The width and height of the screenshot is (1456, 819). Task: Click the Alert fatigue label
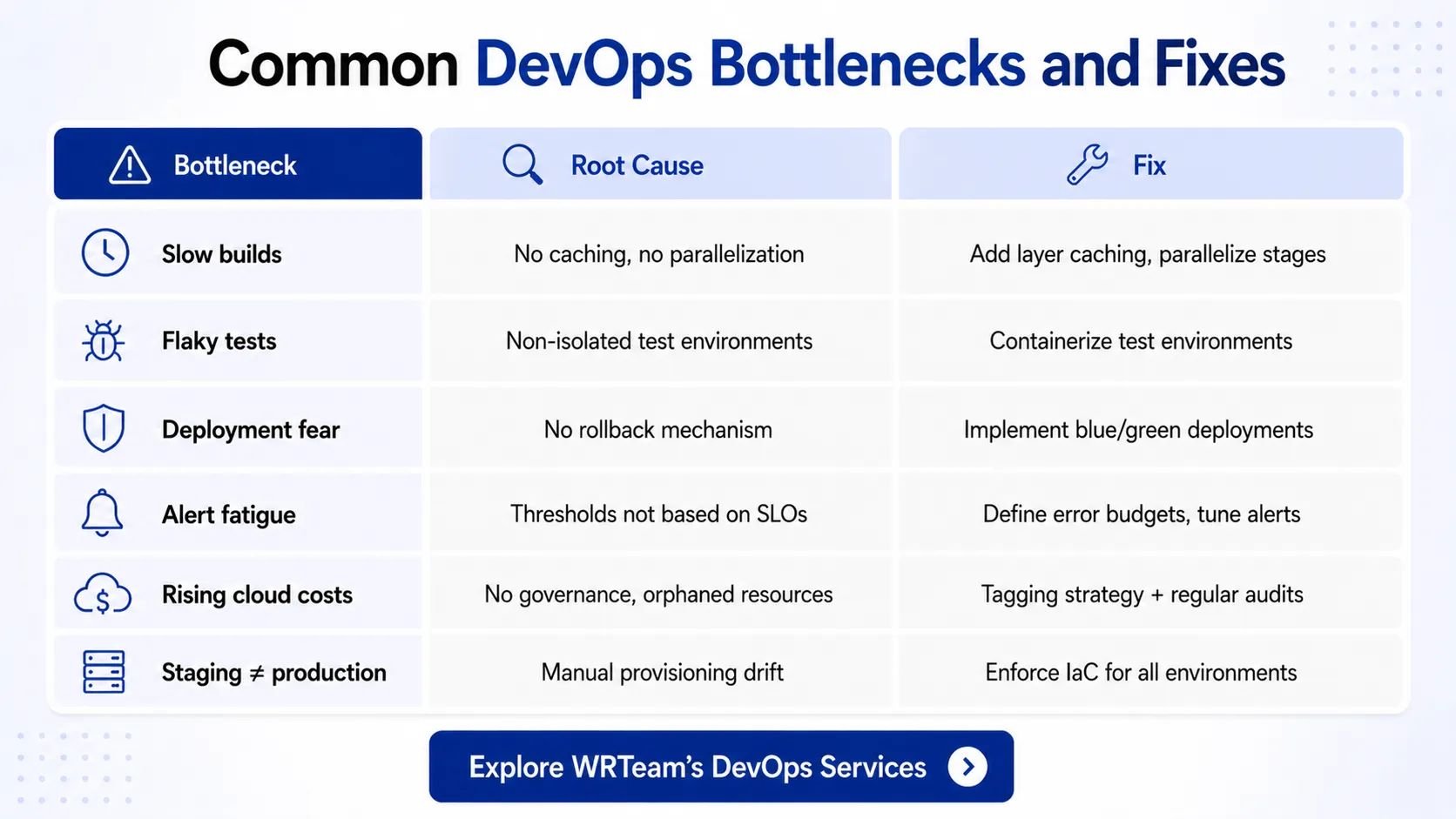point(229,515)
